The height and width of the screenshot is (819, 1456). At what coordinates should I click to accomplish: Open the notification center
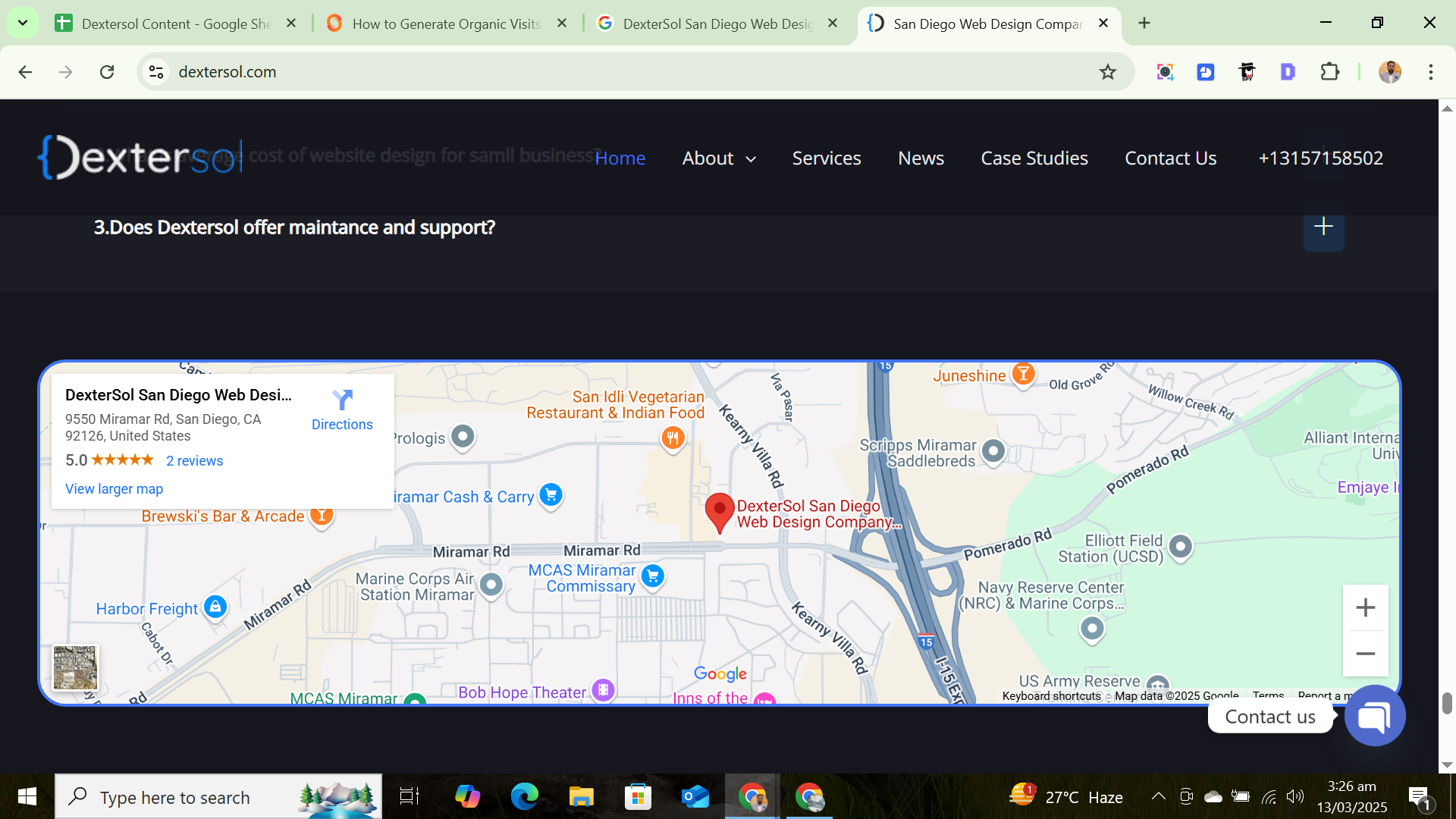coord(1420,797)
